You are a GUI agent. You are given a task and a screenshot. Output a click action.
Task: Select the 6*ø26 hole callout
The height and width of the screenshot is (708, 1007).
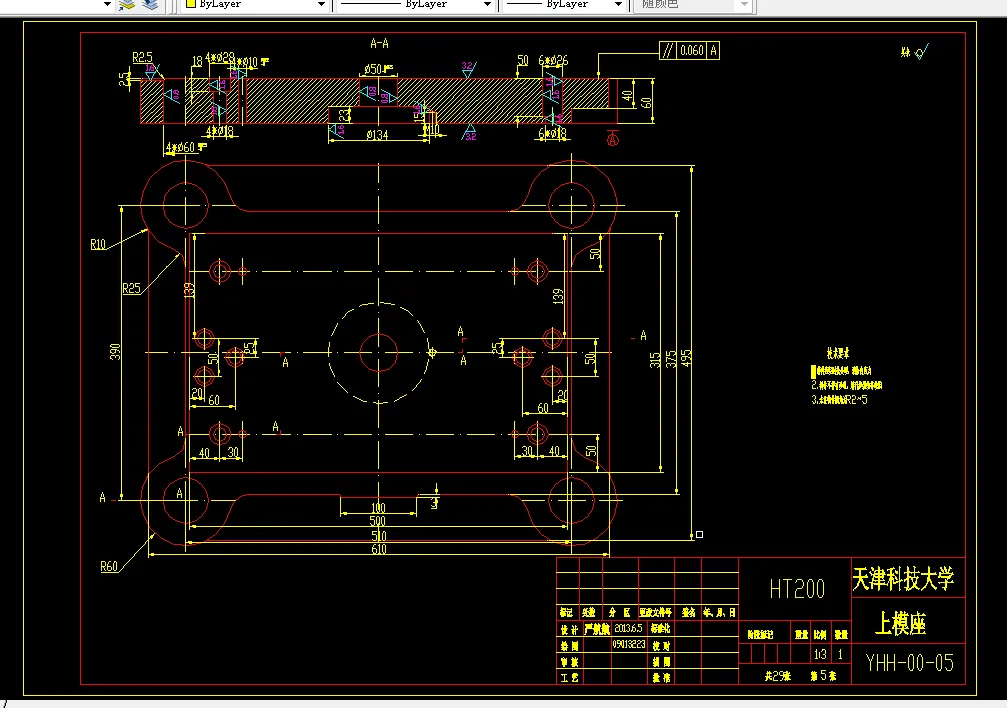click(x=553, y=60)
